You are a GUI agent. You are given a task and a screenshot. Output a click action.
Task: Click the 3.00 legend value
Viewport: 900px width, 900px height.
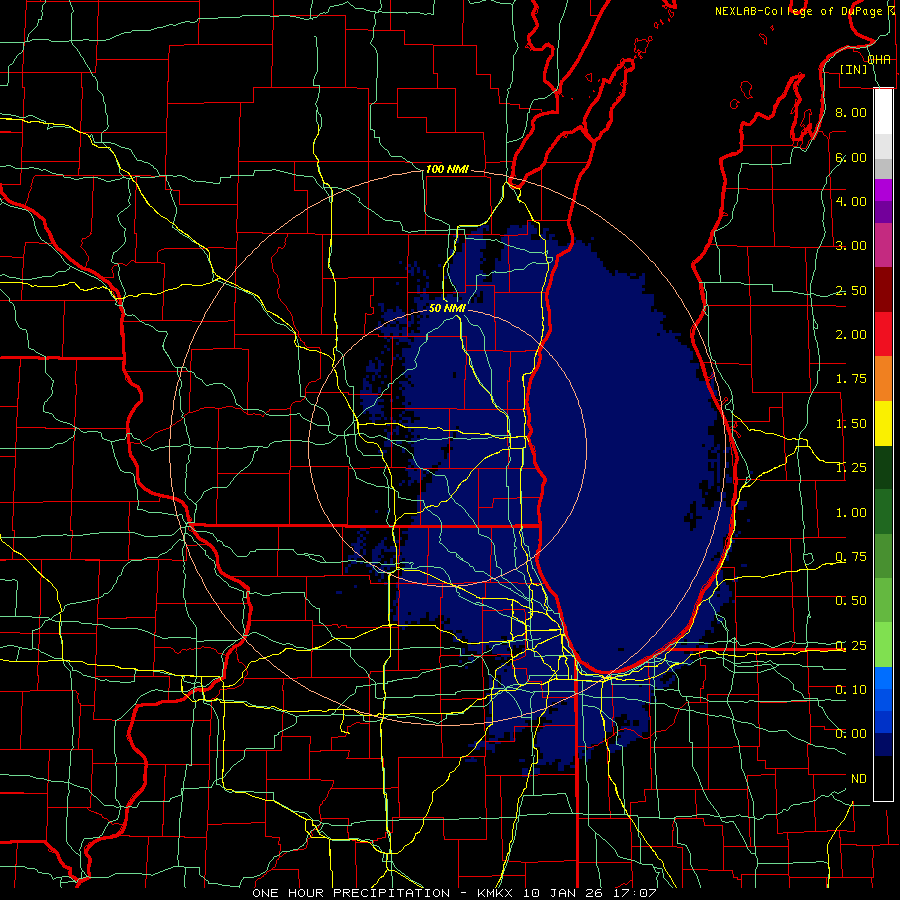tap(851, 246)
